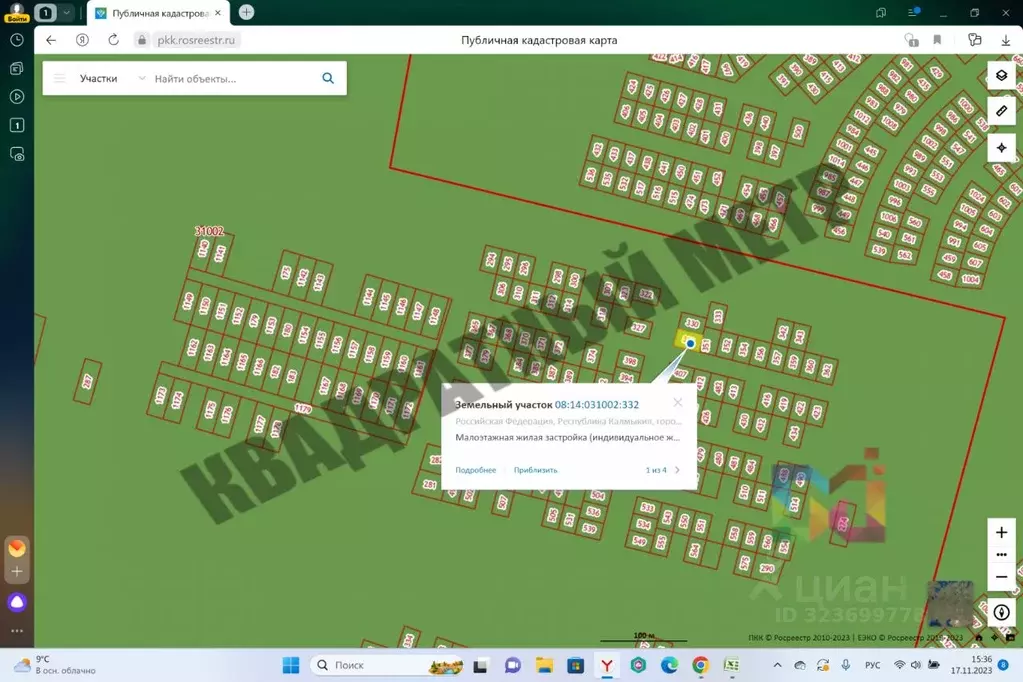Screen dimensions: 1023x682
Task: Select the measurement ruler tool
Action: 1001,111
